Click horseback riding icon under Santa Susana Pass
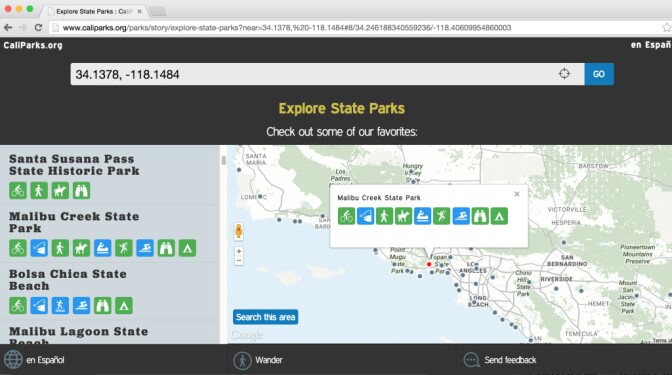Viewport: 672px width, 375px height. point(60,191)
